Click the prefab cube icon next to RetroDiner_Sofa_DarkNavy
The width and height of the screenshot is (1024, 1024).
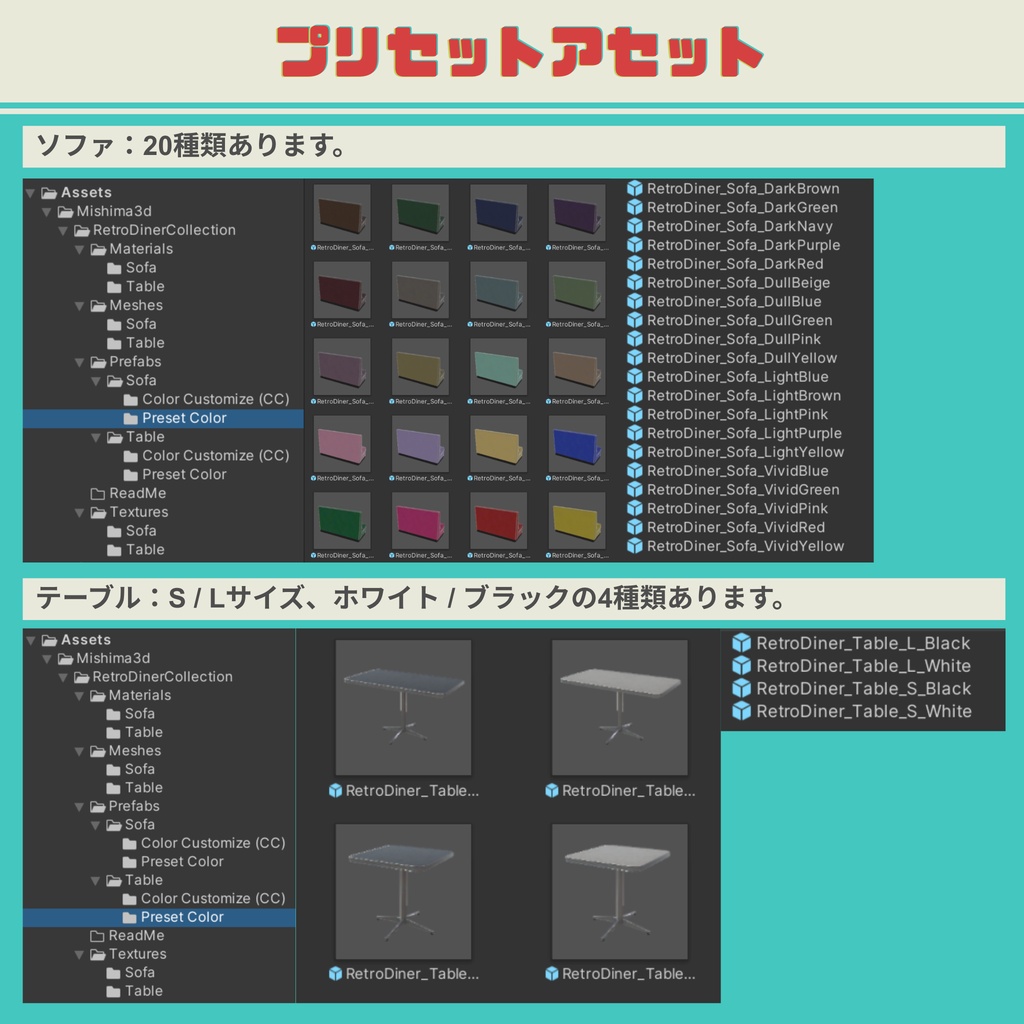[x=634, y=226]
